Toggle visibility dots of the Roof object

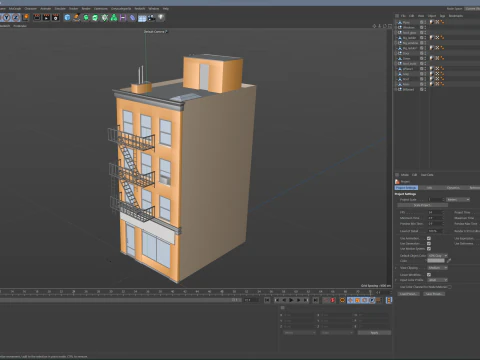425,79
